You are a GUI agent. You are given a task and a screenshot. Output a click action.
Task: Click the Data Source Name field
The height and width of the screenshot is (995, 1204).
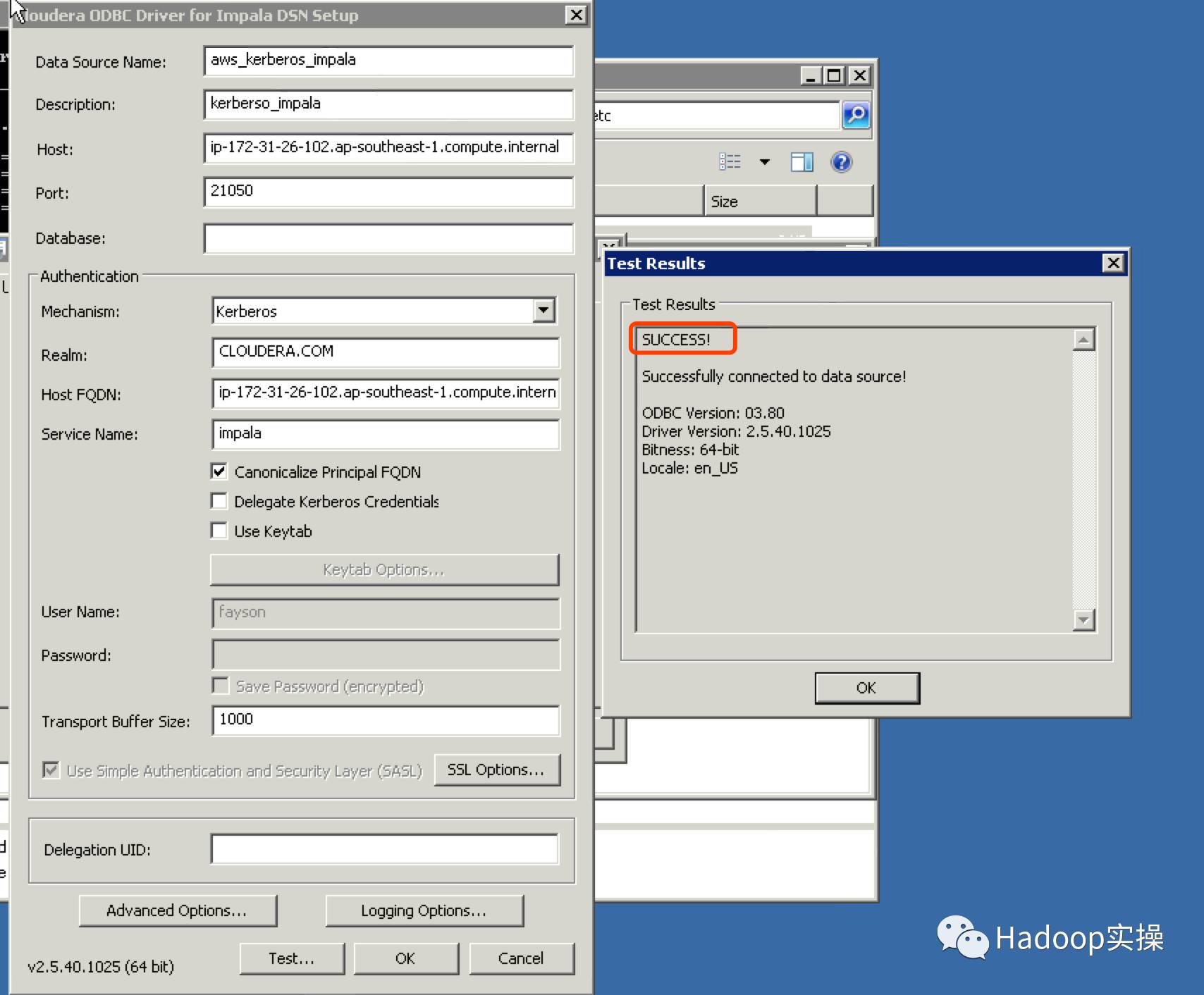pos(388,61)
